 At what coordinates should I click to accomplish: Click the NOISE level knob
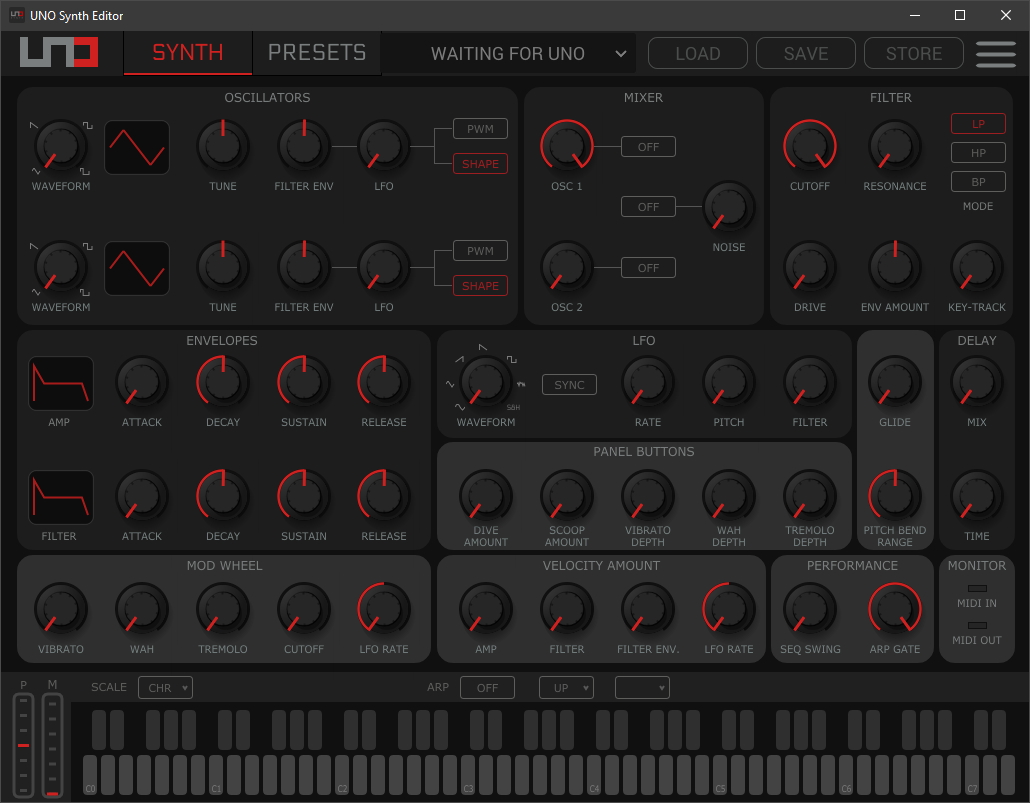click(728, 207)
